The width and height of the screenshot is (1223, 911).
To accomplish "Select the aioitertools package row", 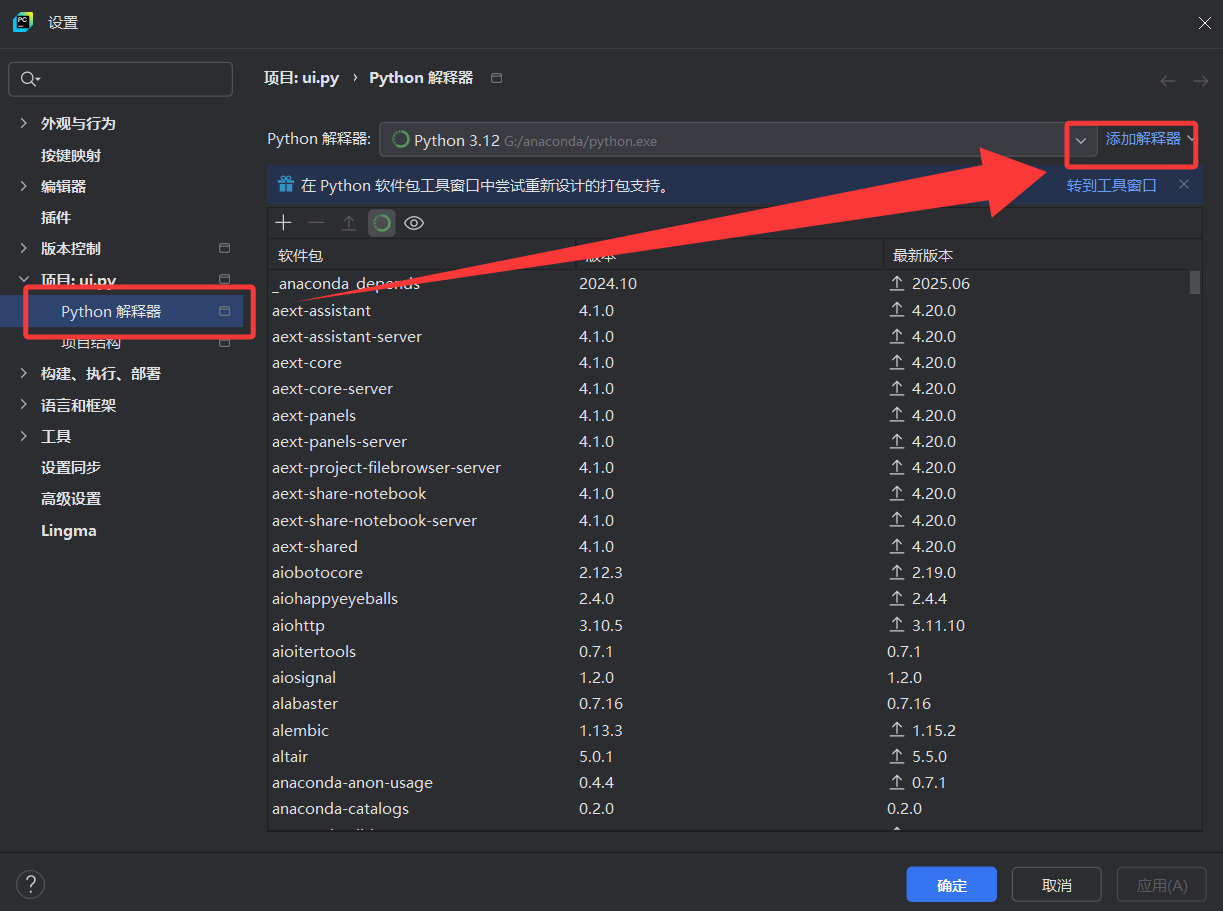I will coord(729,651).
